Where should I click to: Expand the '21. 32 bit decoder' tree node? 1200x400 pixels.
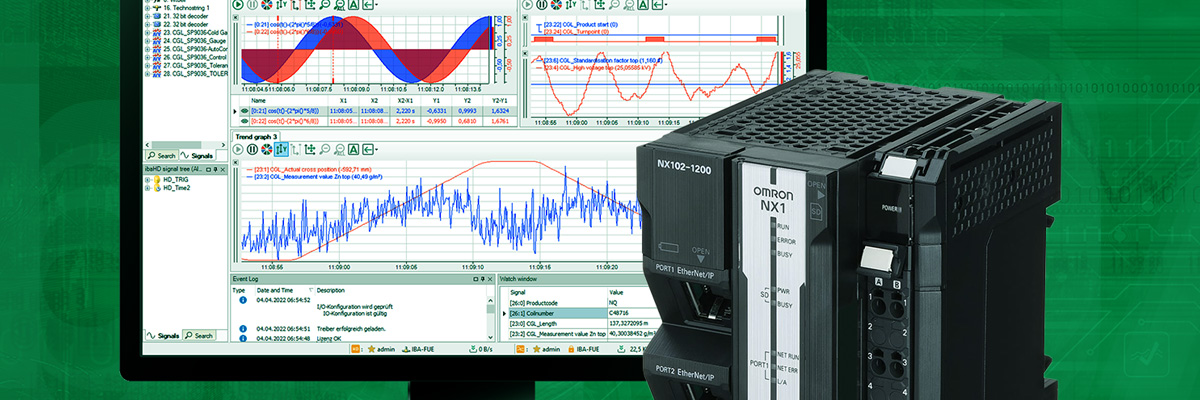(148, 16)
